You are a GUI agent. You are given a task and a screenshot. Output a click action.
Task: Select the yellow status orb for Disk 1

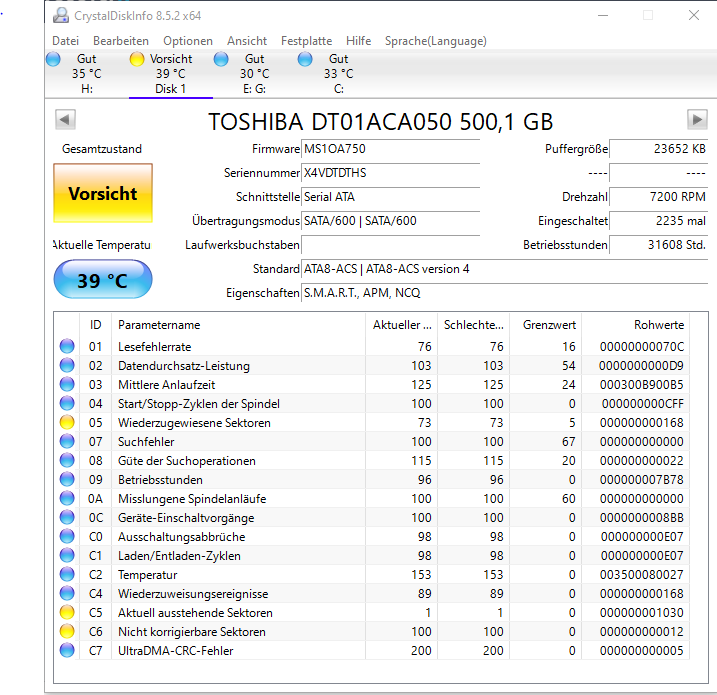[x=137, y=59]
